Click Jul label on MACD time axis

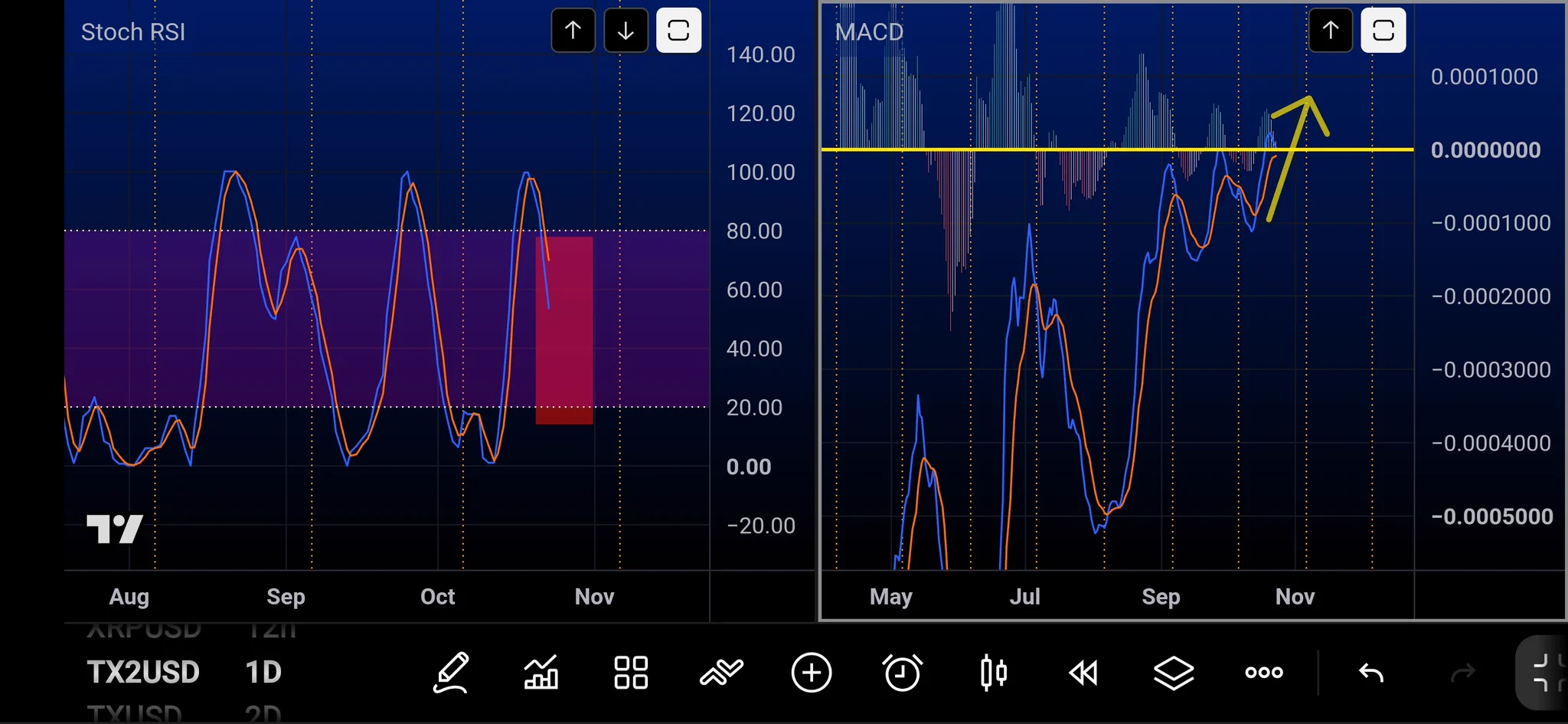coord(1024,597)
